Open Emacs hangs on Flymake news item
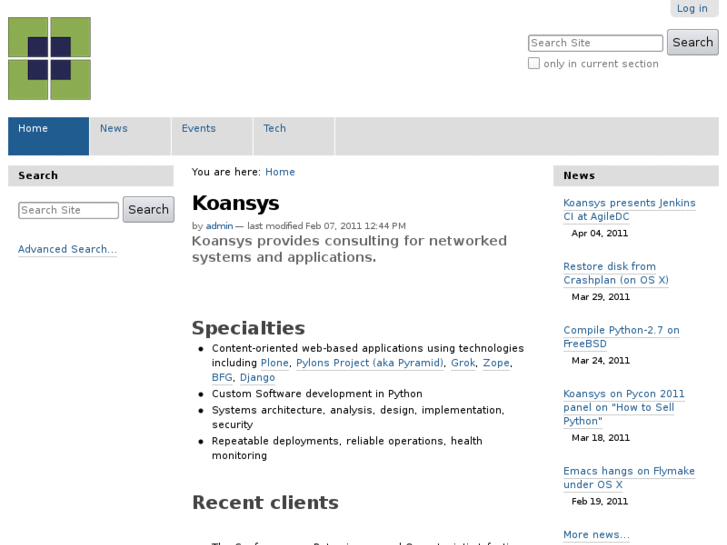727x545 pixels. pos(629,478)
